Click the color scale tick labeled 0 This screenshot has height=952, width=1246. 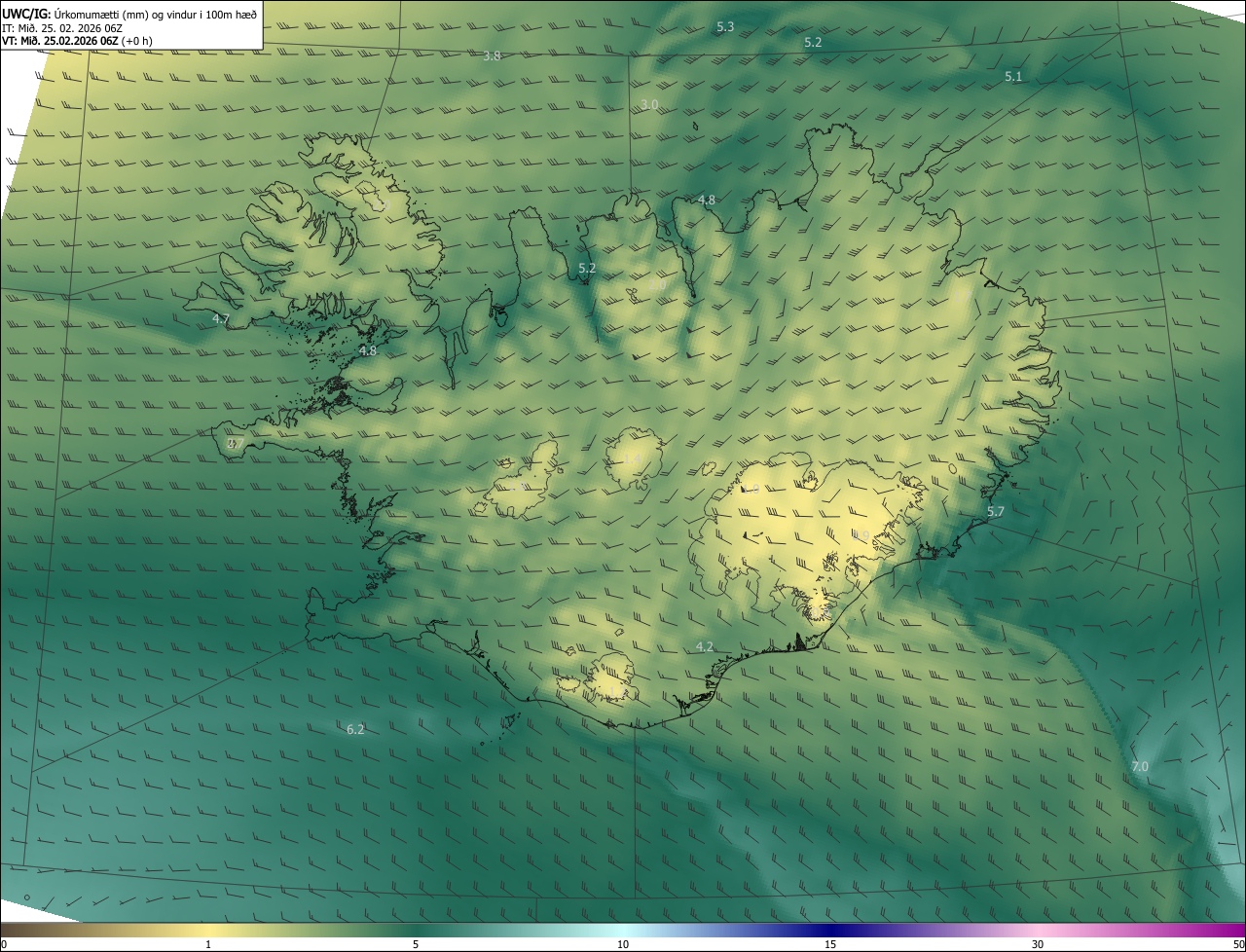point(4,944)
